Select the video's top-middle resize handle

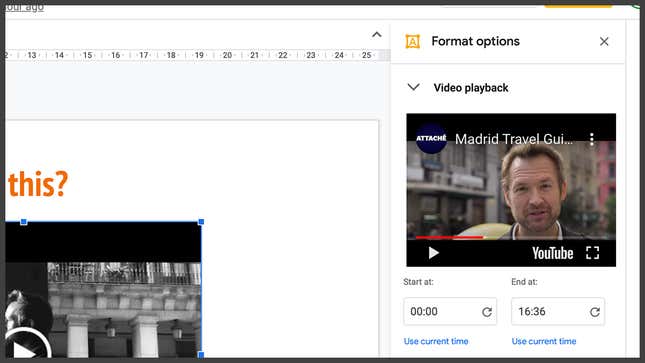point(24,222)
